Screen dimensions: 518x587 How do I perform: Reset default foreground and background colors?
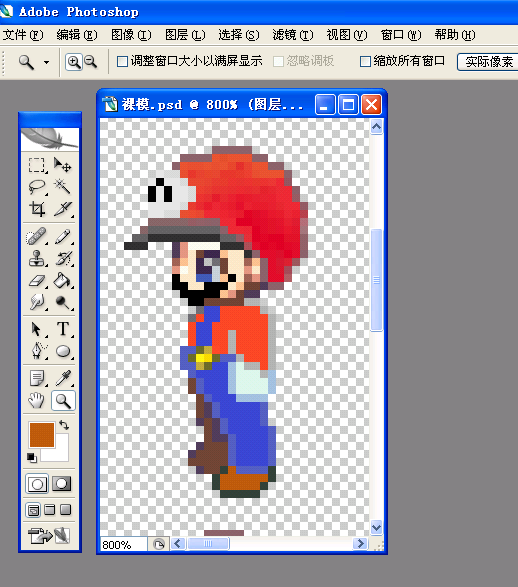pos(31,457)
